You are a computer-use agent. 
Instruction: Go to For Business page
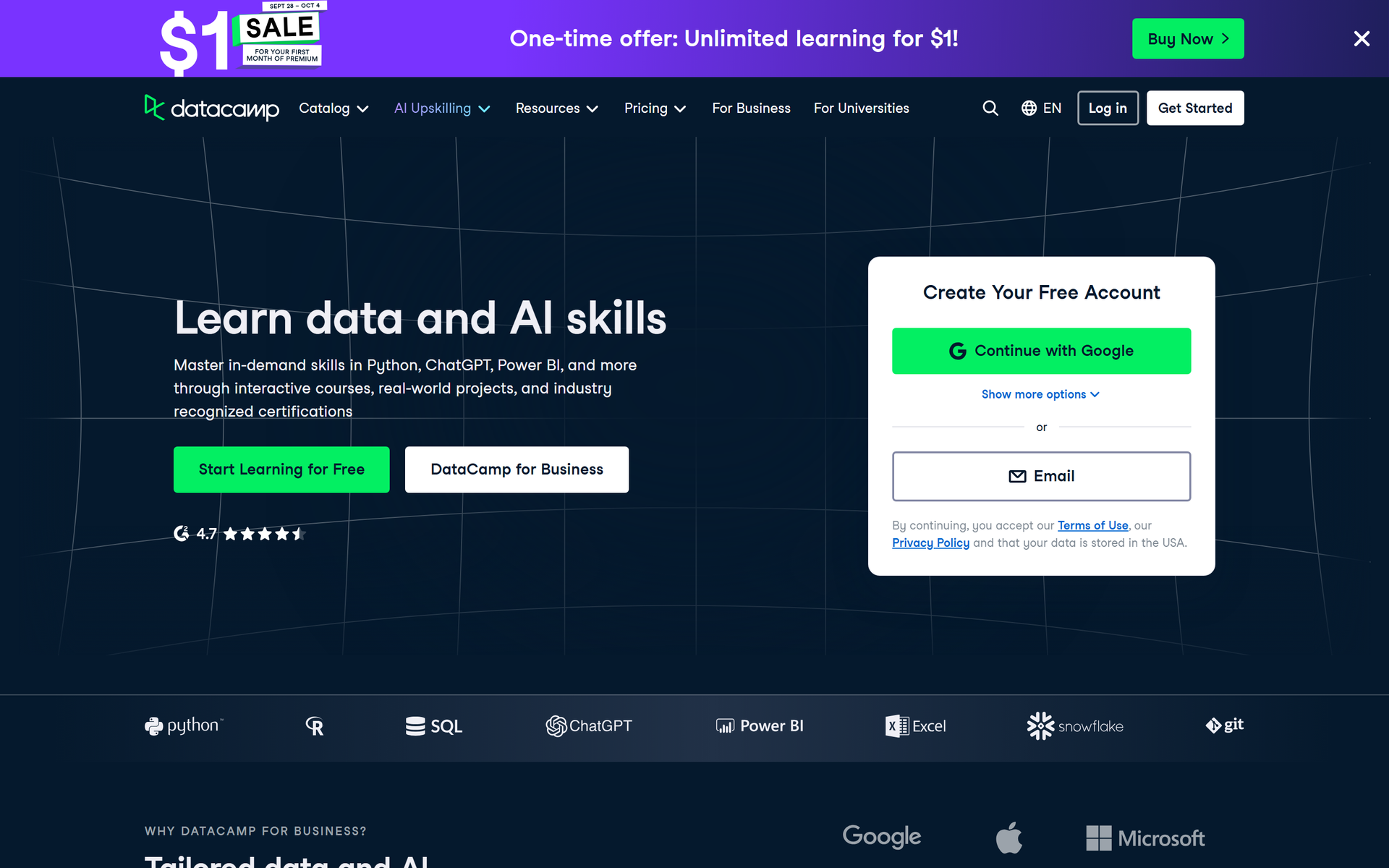[x=751, y=108]
